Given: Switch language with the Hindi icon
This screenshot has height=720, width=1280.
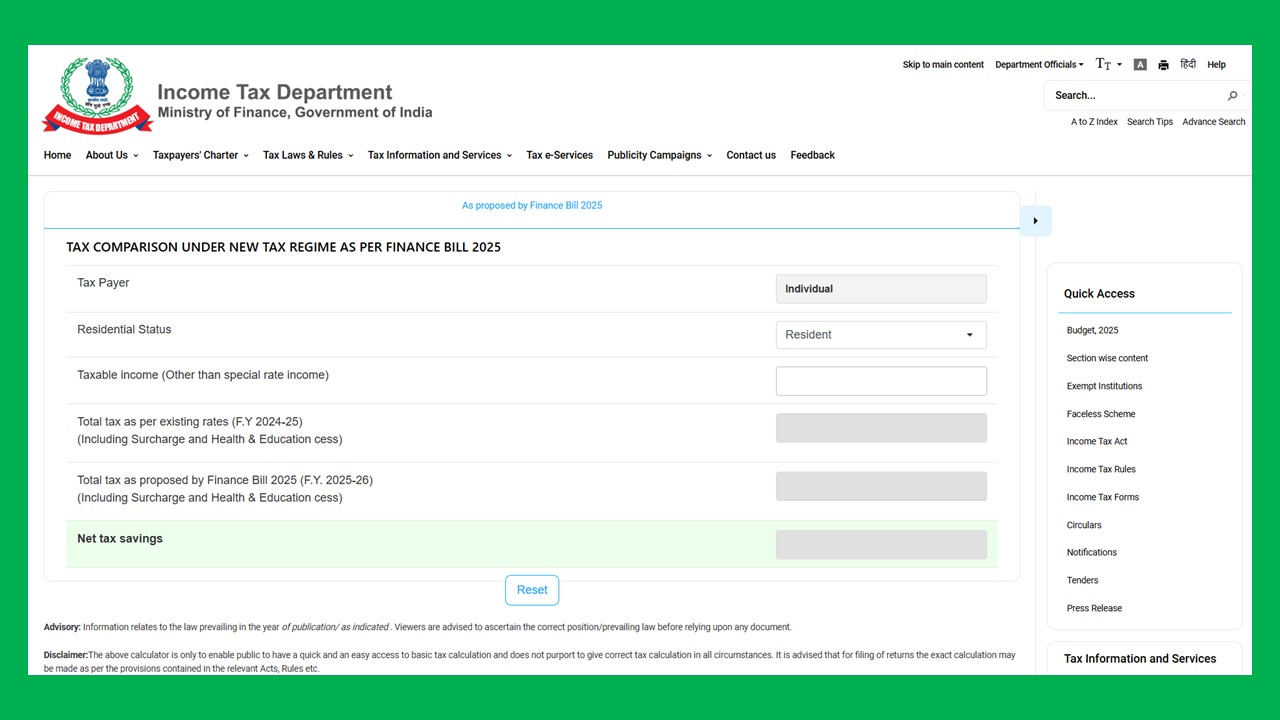Looking at the screenshot, I should click(x=1188, y=64).
